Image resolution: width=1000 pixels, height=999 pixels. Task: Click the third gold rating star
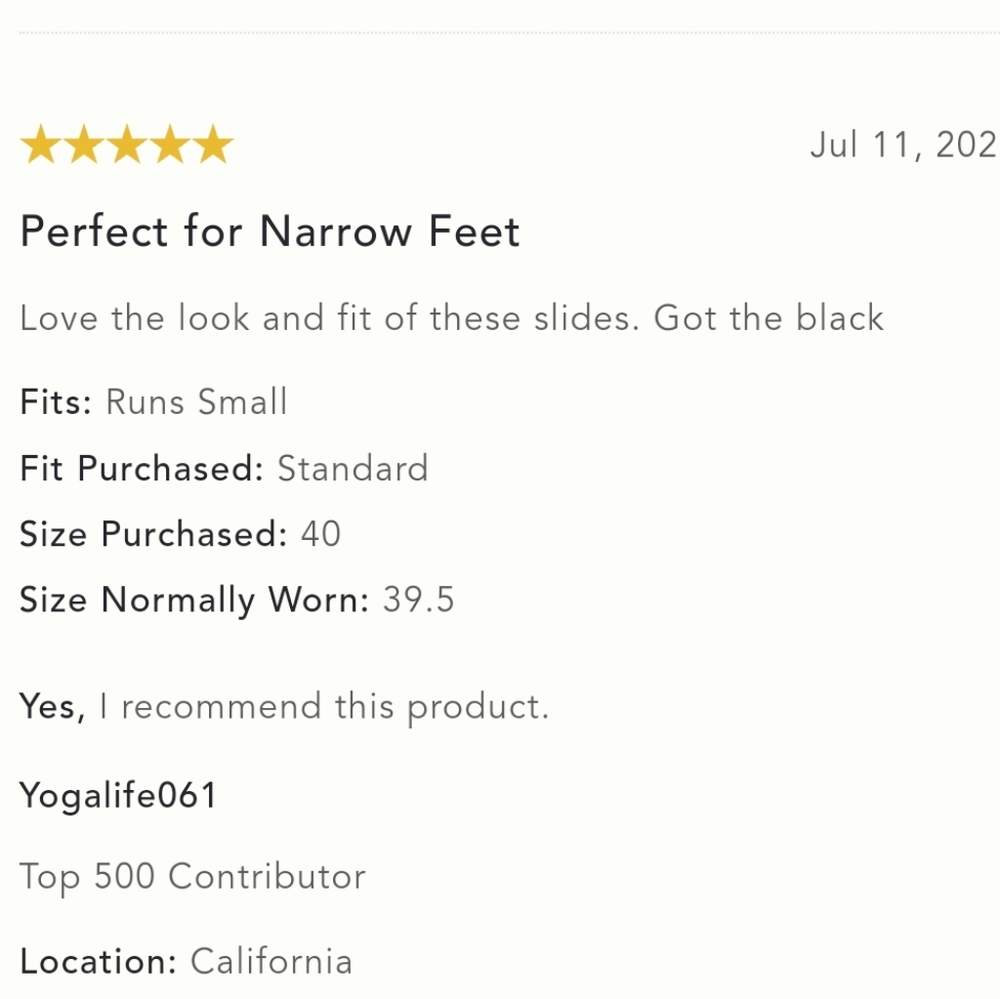tap(127, 145)
